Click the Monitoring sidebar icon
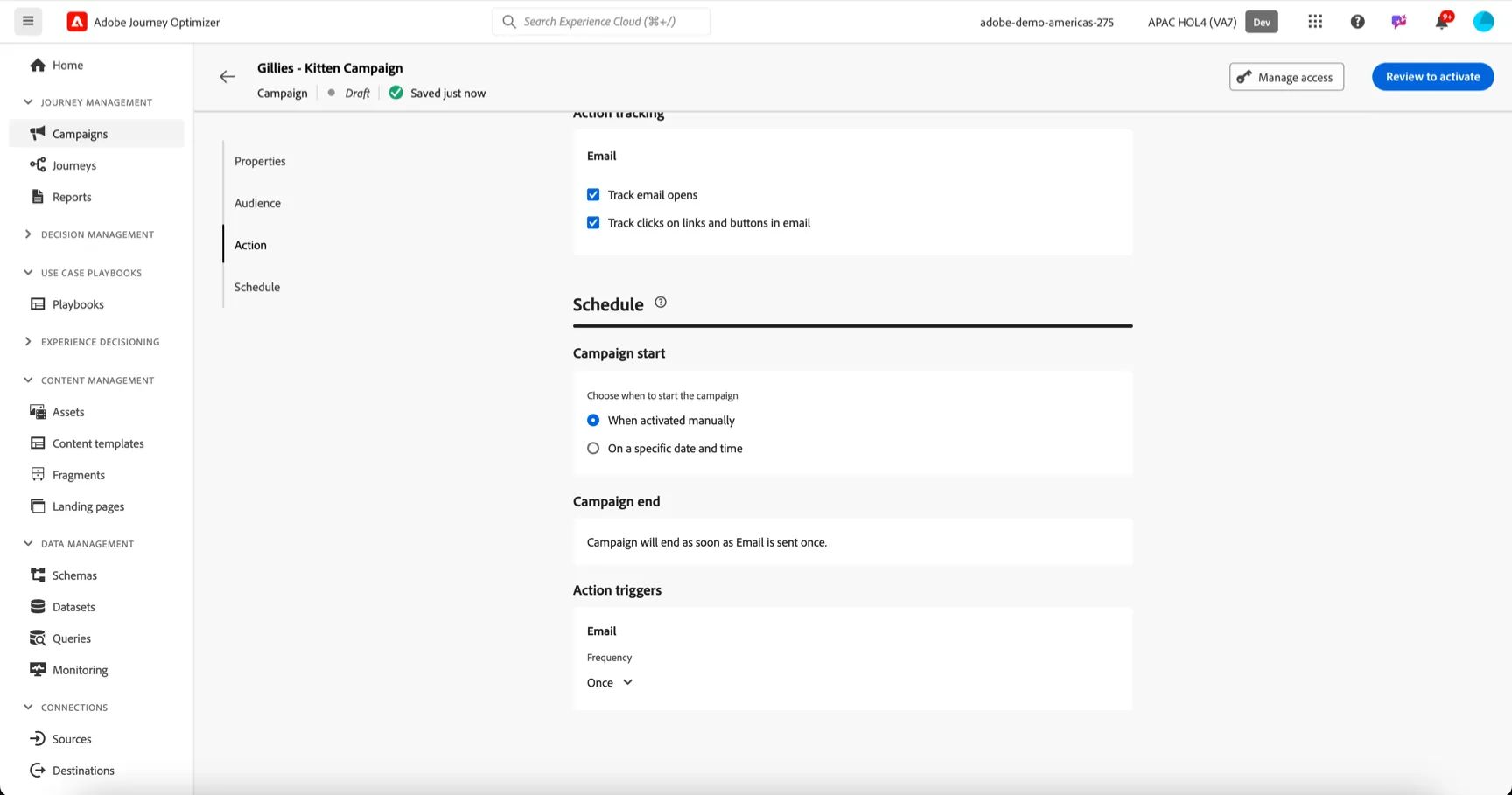 pyautogui.click(x=38, y=669)
